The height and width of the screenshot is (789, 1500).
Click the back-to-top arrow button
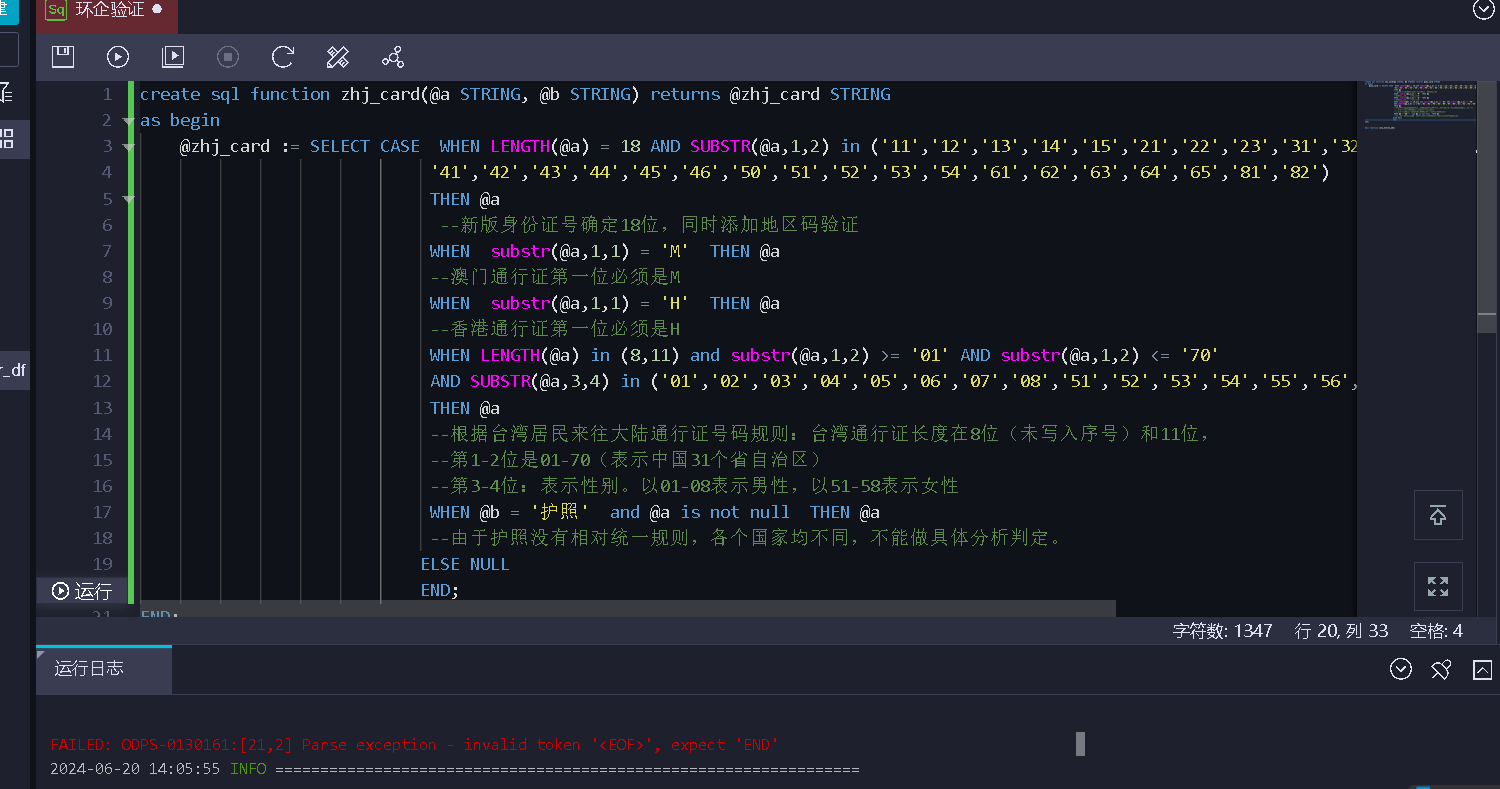(1438, 515)
